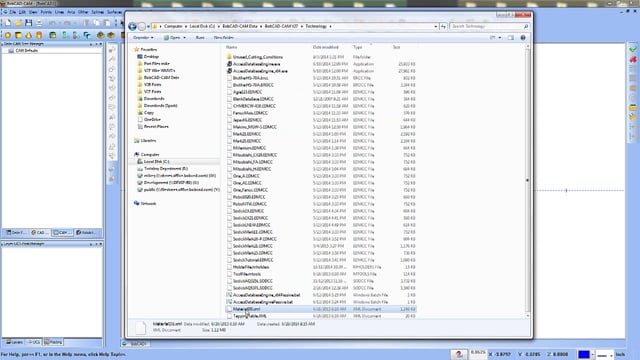Click Computer in address breadcrumb
This screenshot has height=360, width=640.
(173, 27)
